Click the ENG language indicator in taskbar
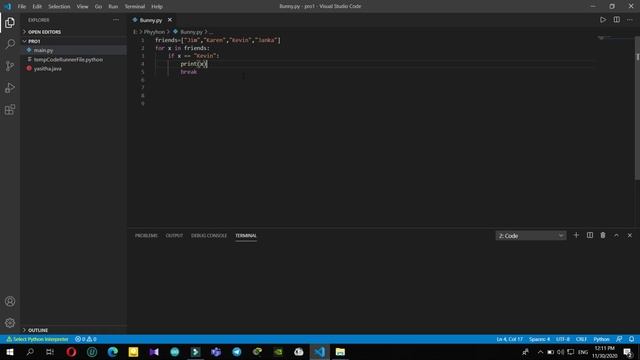 pos(583,352)
